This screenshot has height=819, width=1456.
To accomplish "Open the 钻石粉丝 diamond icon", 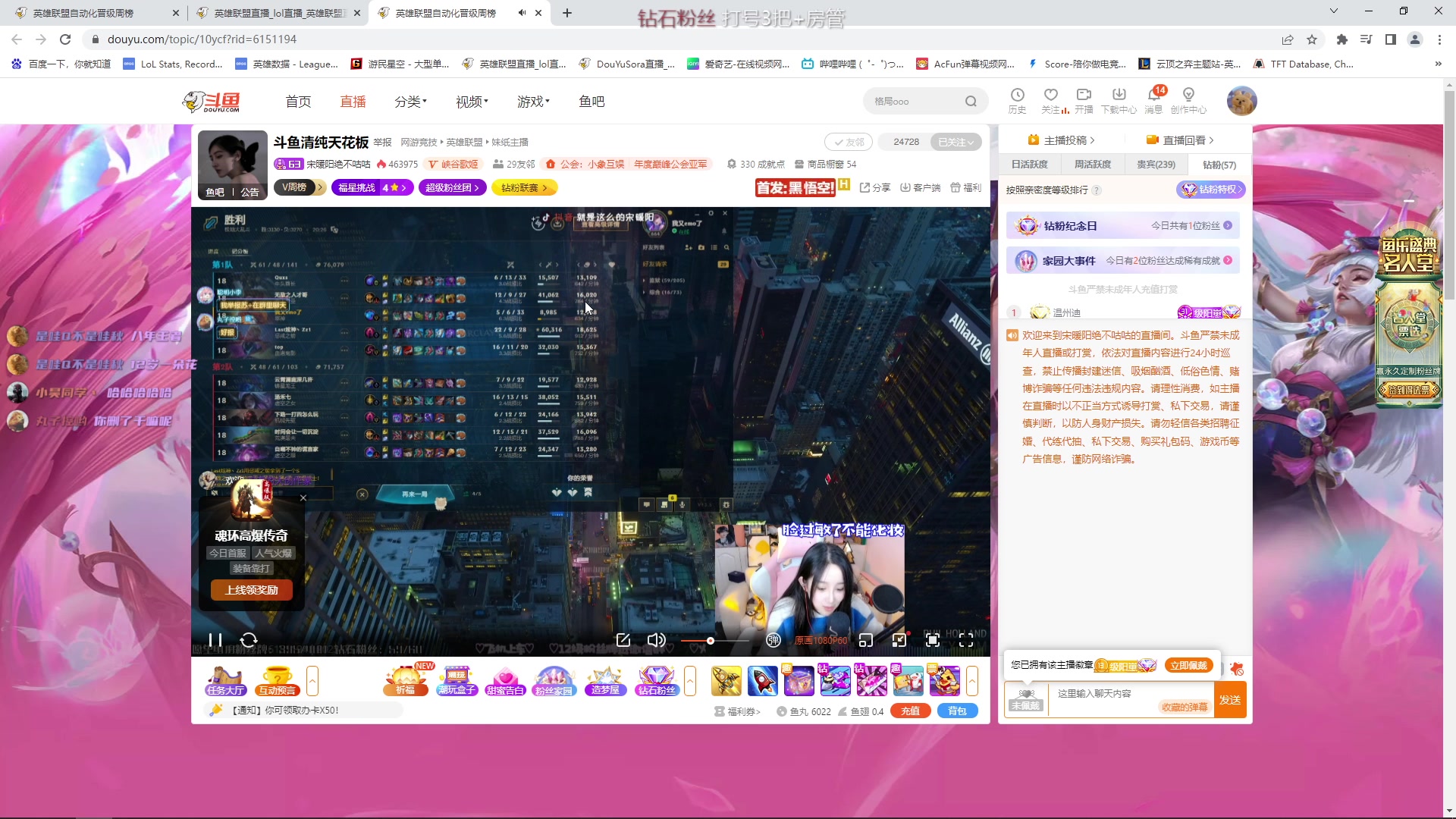I will (x=656, y=680).
